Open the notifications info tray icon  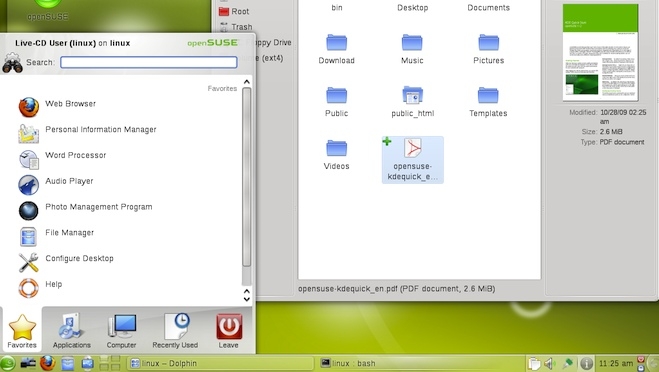586,364
